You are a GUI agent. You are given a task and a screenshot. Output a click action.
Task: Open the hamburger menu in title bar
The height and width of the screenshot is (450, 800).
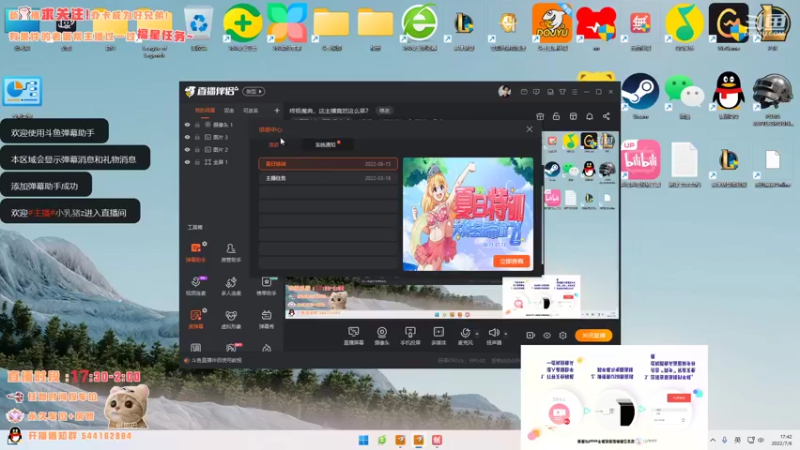tap(574, 92)
